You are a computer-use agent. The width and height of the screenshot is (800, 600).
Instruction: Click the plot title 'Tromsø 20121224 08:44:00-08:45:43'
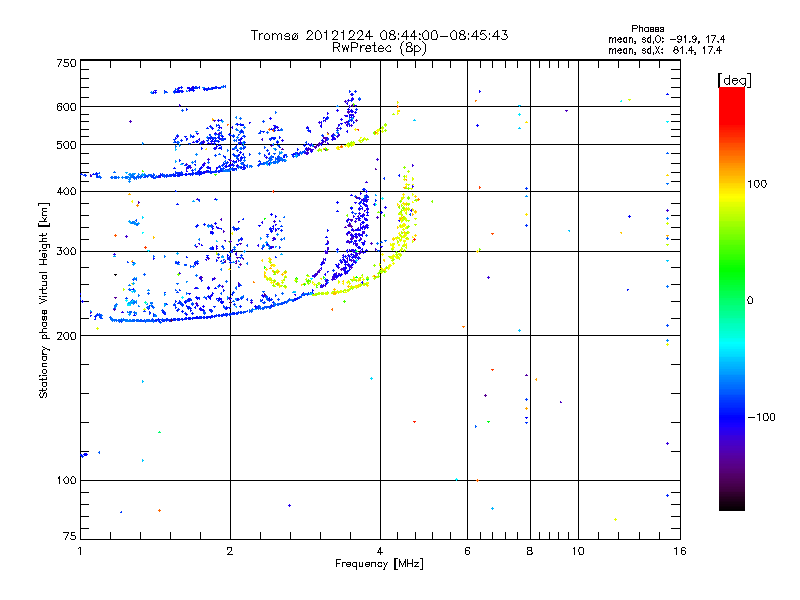[380, 35]
